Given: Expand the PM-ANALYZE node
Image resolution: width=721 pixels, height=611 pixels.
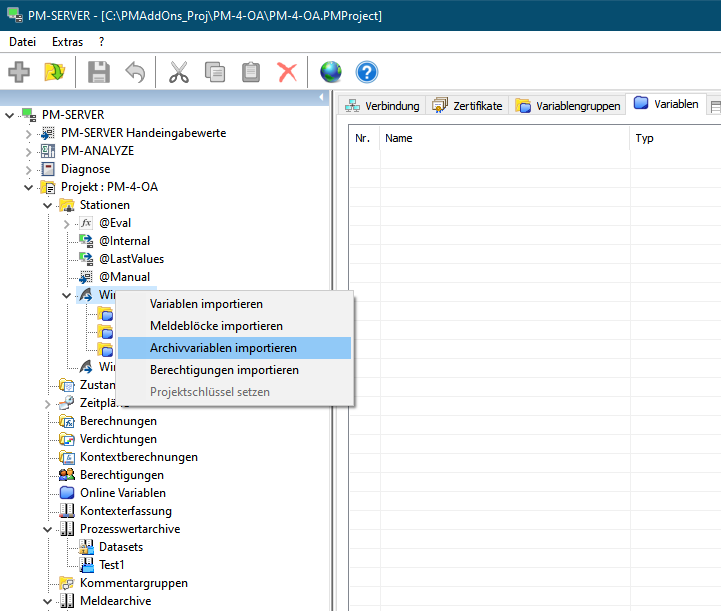Looking at the screenshot, I should [29, 152].
